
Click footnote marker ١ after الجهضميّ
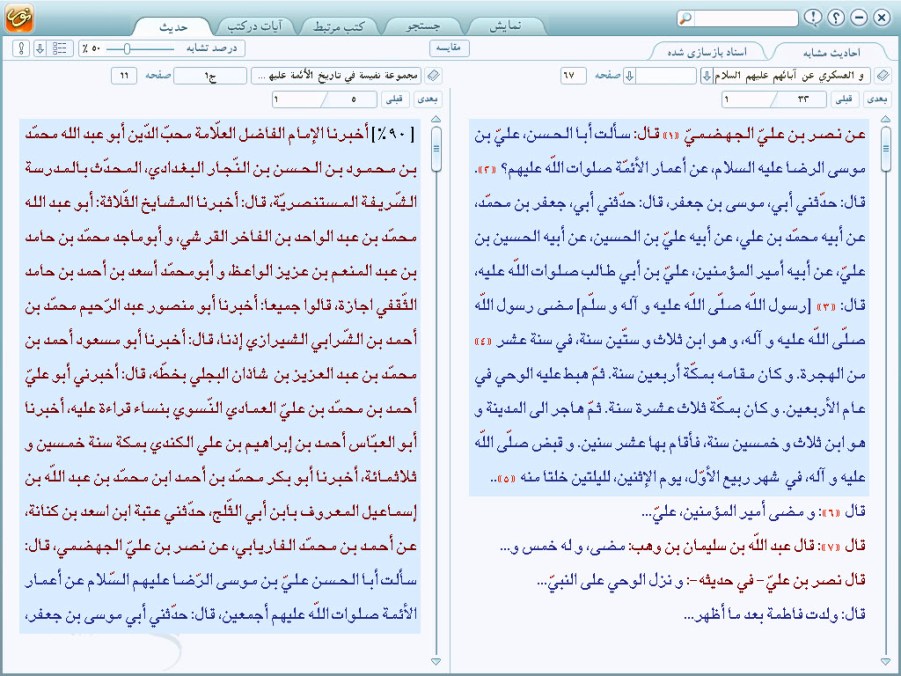tap(671, 135)
